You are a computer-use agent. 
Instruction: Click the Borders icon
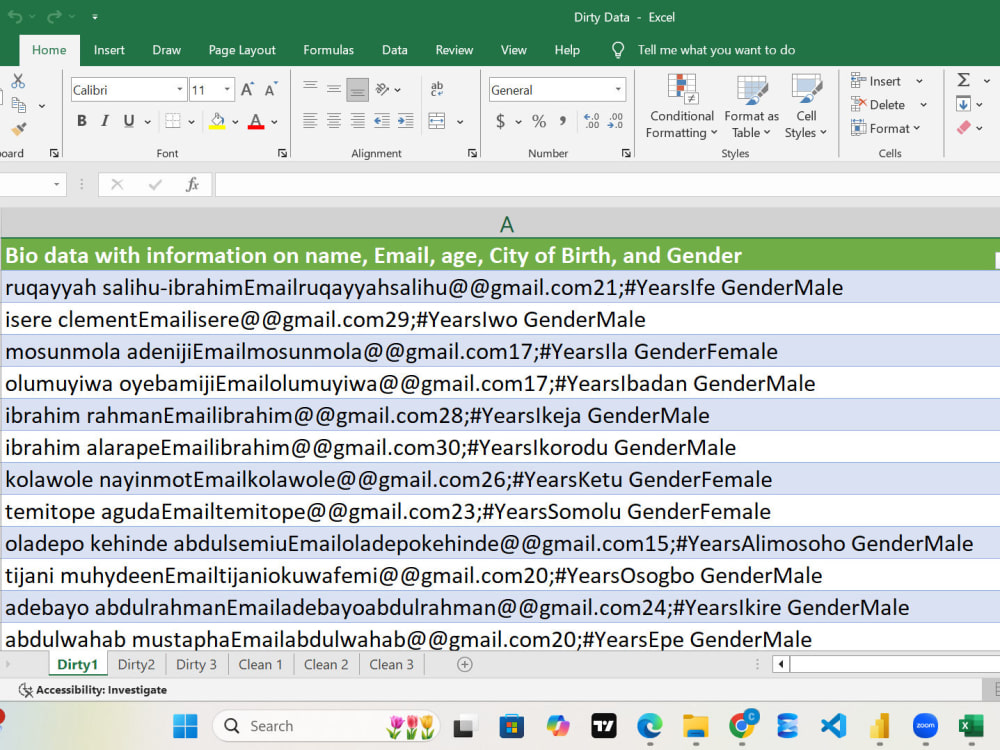coord(173,121)
